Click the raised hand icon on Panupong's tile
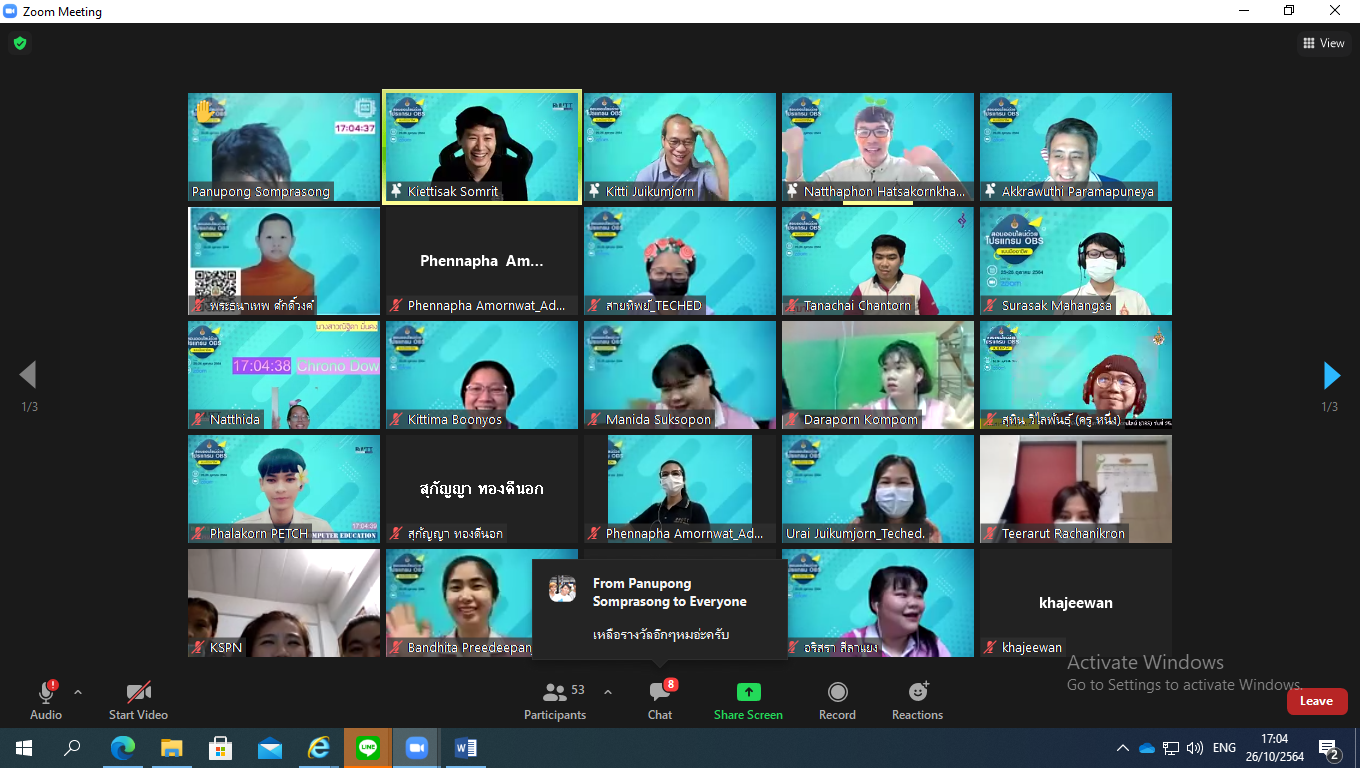Image resolution: width=1360 pixels, height=768 pixels. [x=205, y=110]
